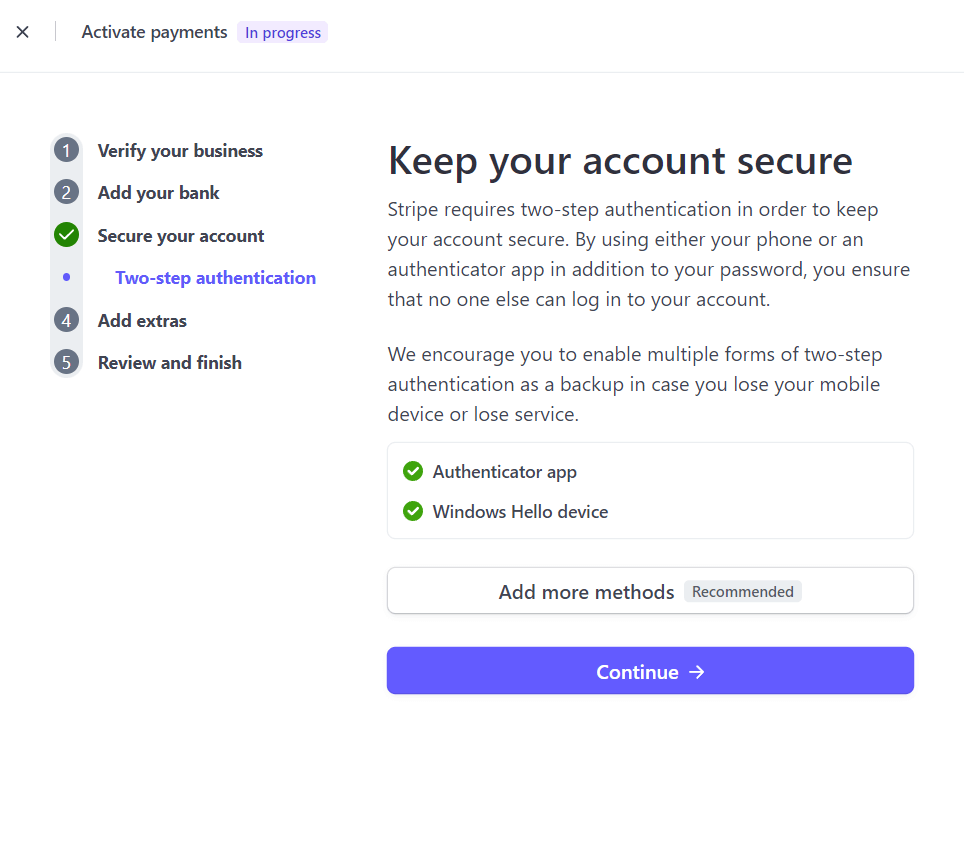Click the bullet marker next to Two-step authentication

66,277
